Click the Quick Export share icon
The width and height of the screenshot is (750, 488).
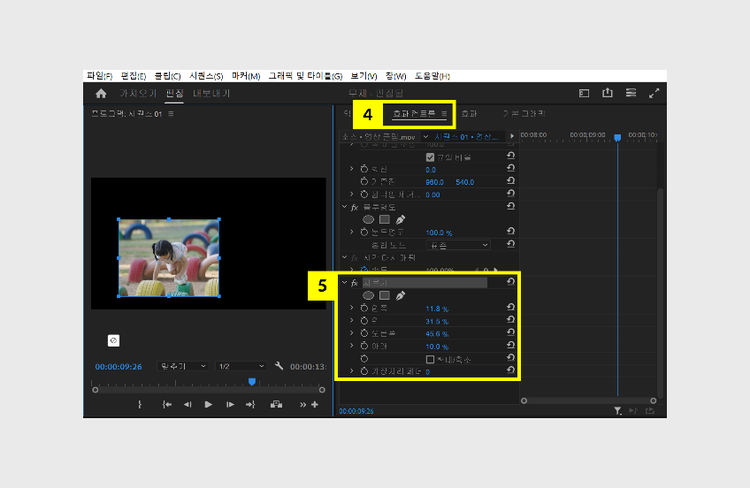(607, 92)
